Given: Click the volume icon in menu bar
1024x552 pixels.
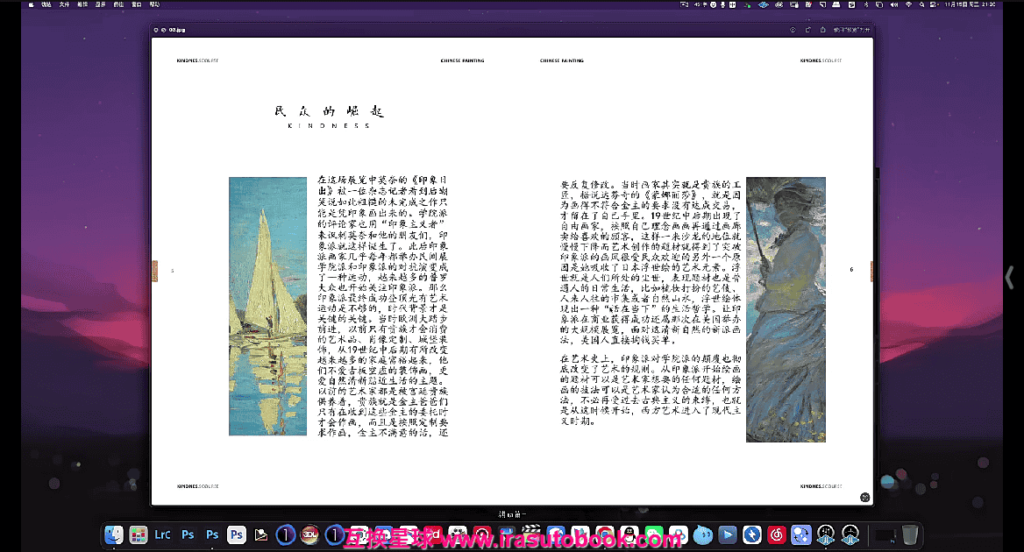Looking at the screenshot, I should (894, 4).
